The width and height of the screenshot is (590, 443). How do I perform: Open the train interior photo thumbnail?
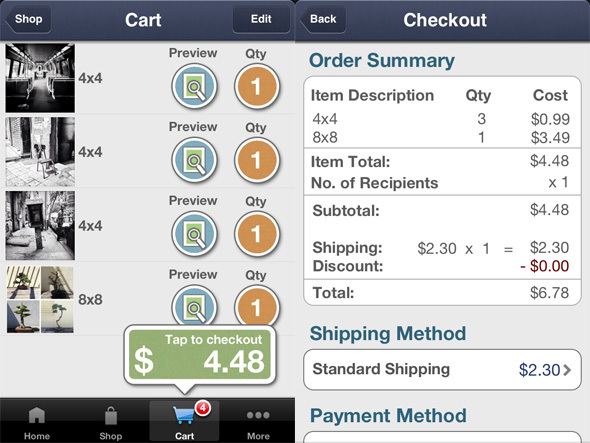click(40, 78)
